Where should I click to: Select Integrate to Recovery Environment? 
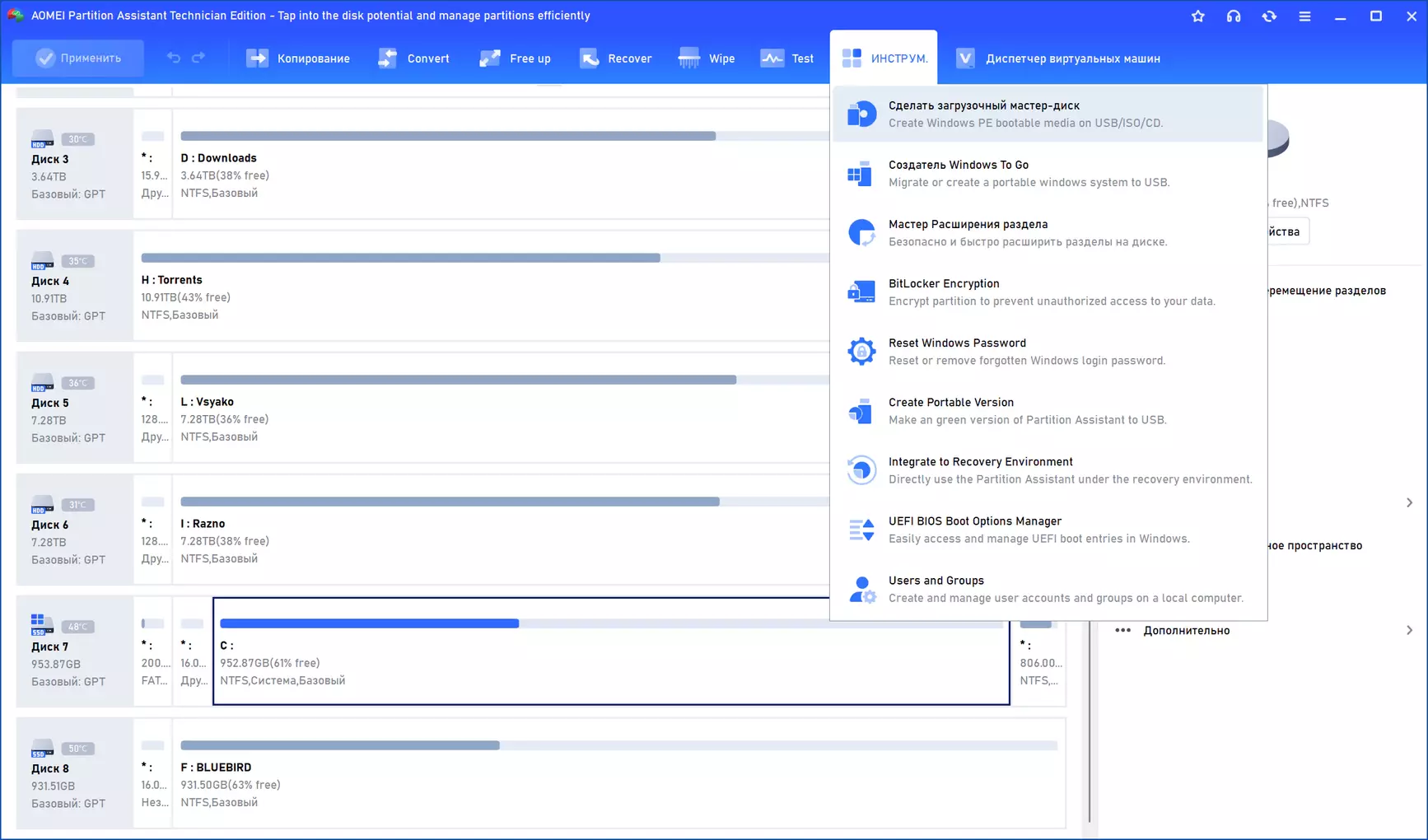click(1048, 469)
